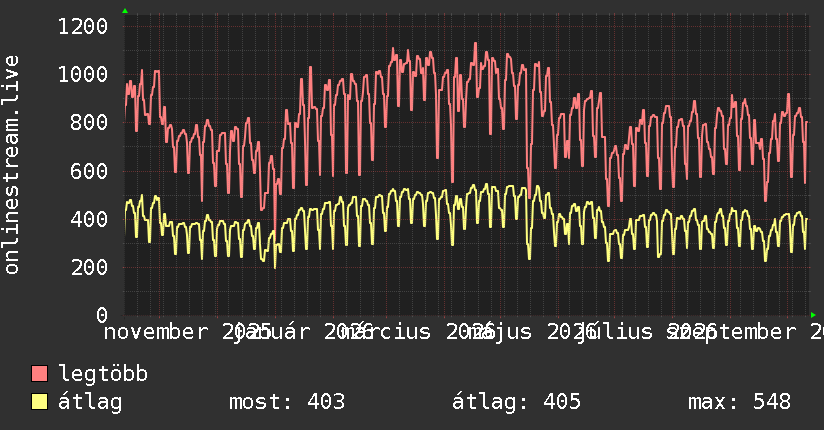Click the pink legtöbb legend swatch

(x=39, y=374)
